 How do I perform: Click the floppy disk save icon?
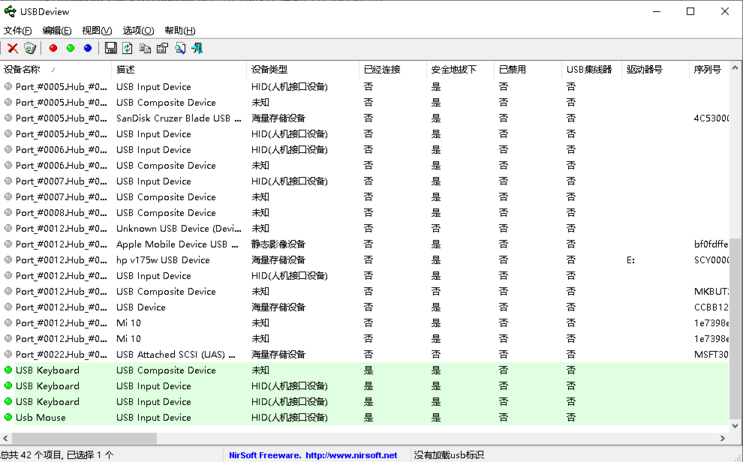110,48
